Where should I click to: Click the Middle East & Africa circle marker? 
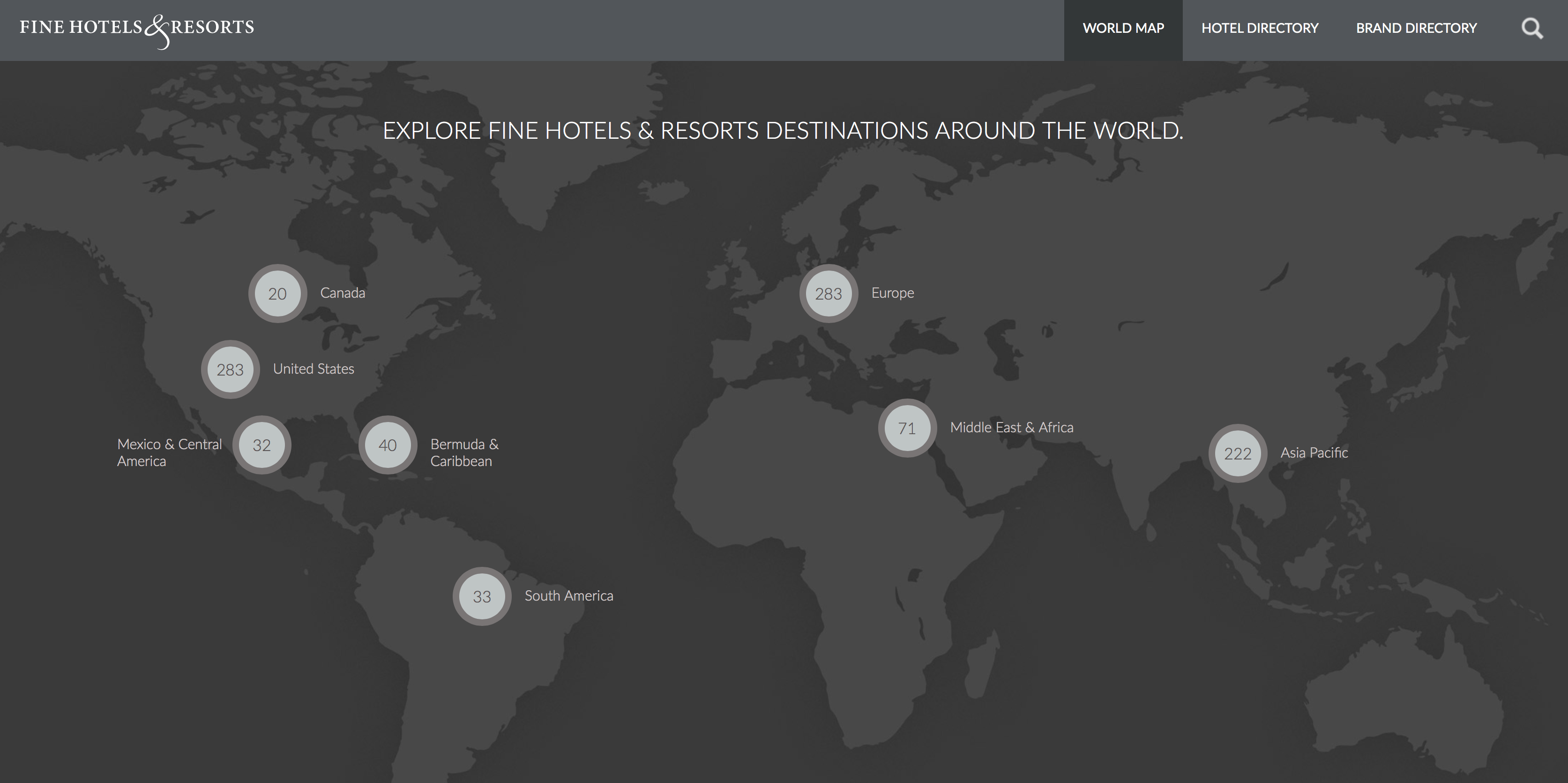click(x=906, y=428)
